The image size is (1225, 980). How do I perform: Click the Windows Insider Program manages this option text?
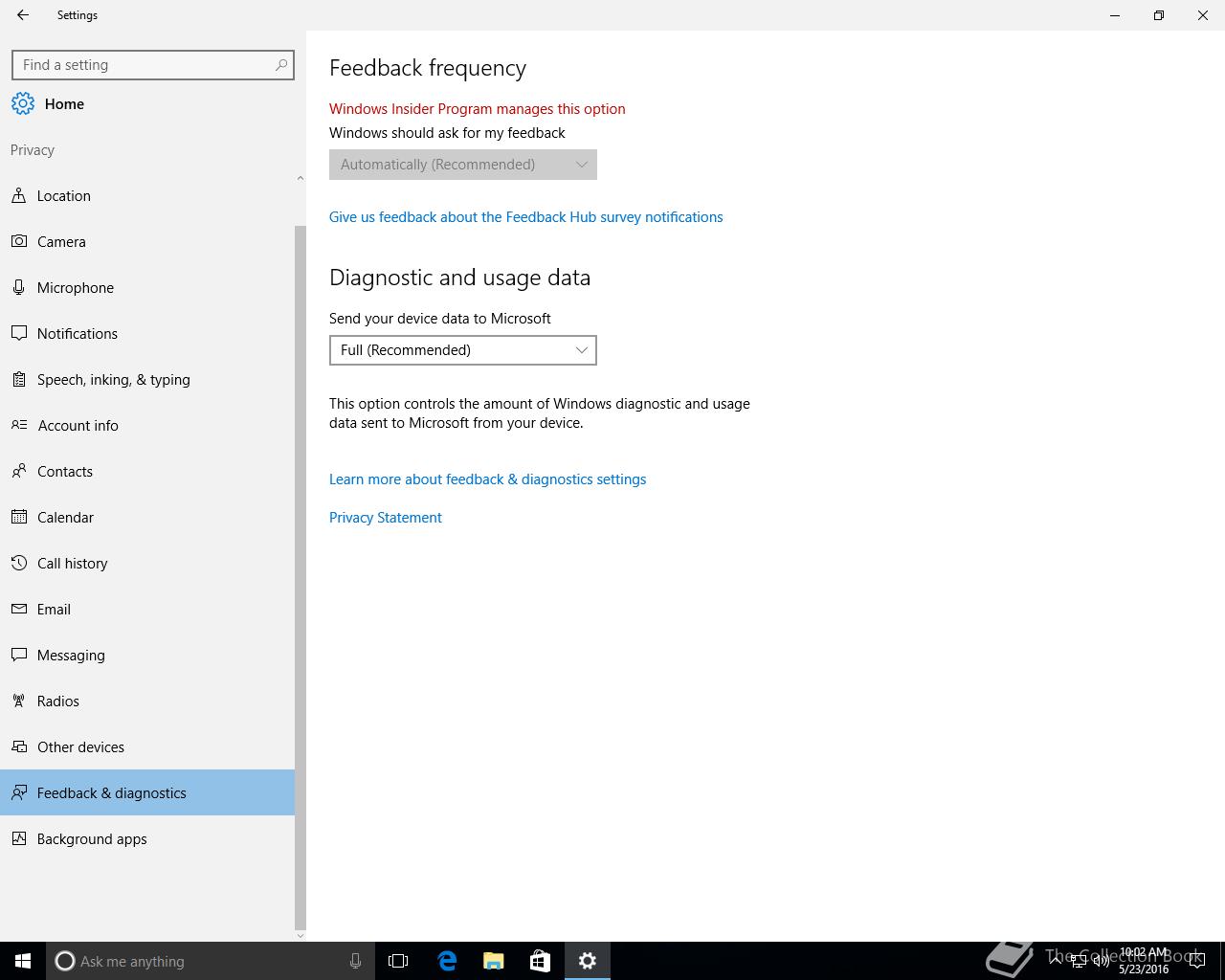click(478, 109)
